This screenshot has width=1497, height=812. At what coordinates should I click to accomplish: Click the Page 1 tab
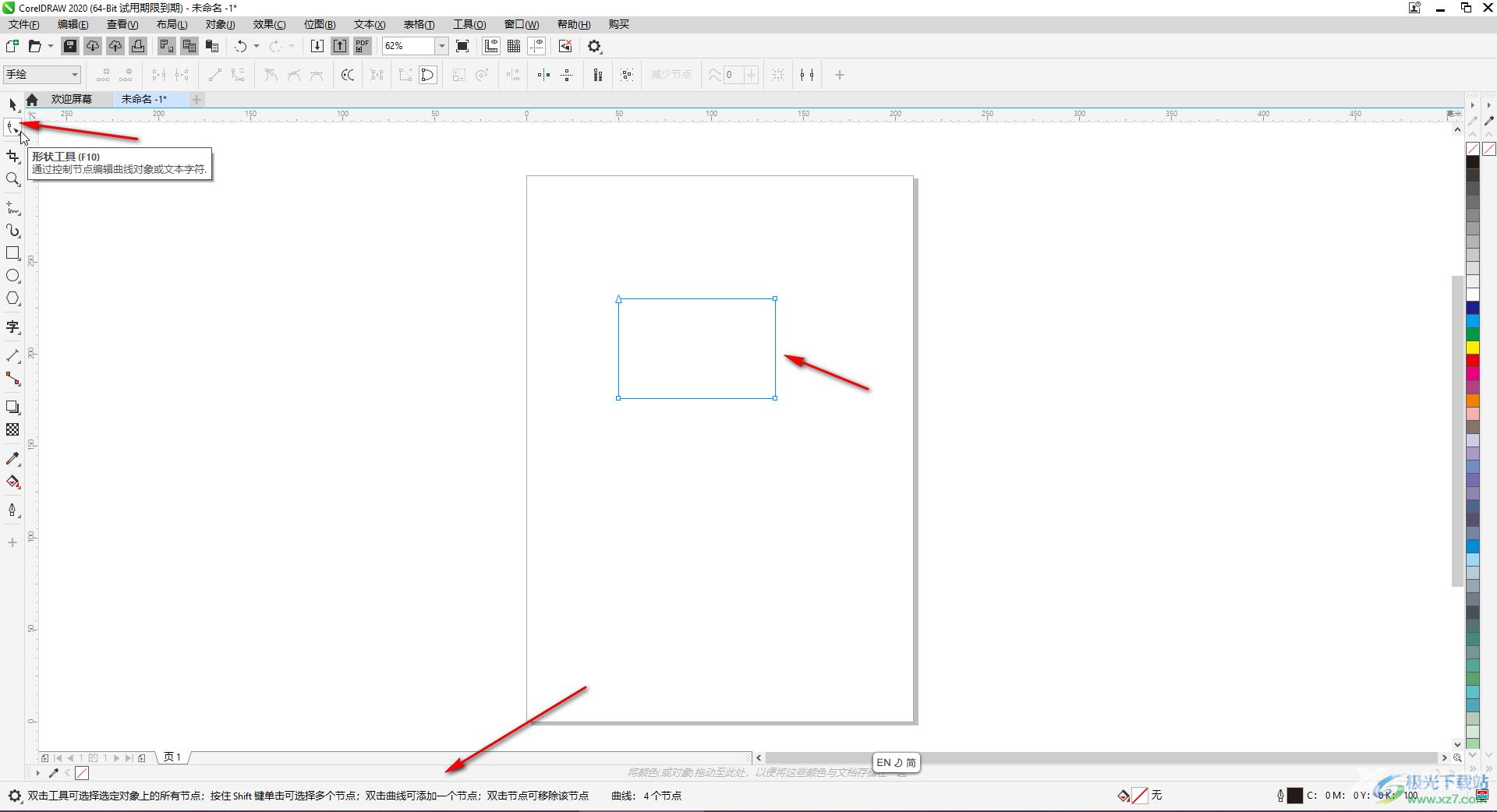coord(172,757)
